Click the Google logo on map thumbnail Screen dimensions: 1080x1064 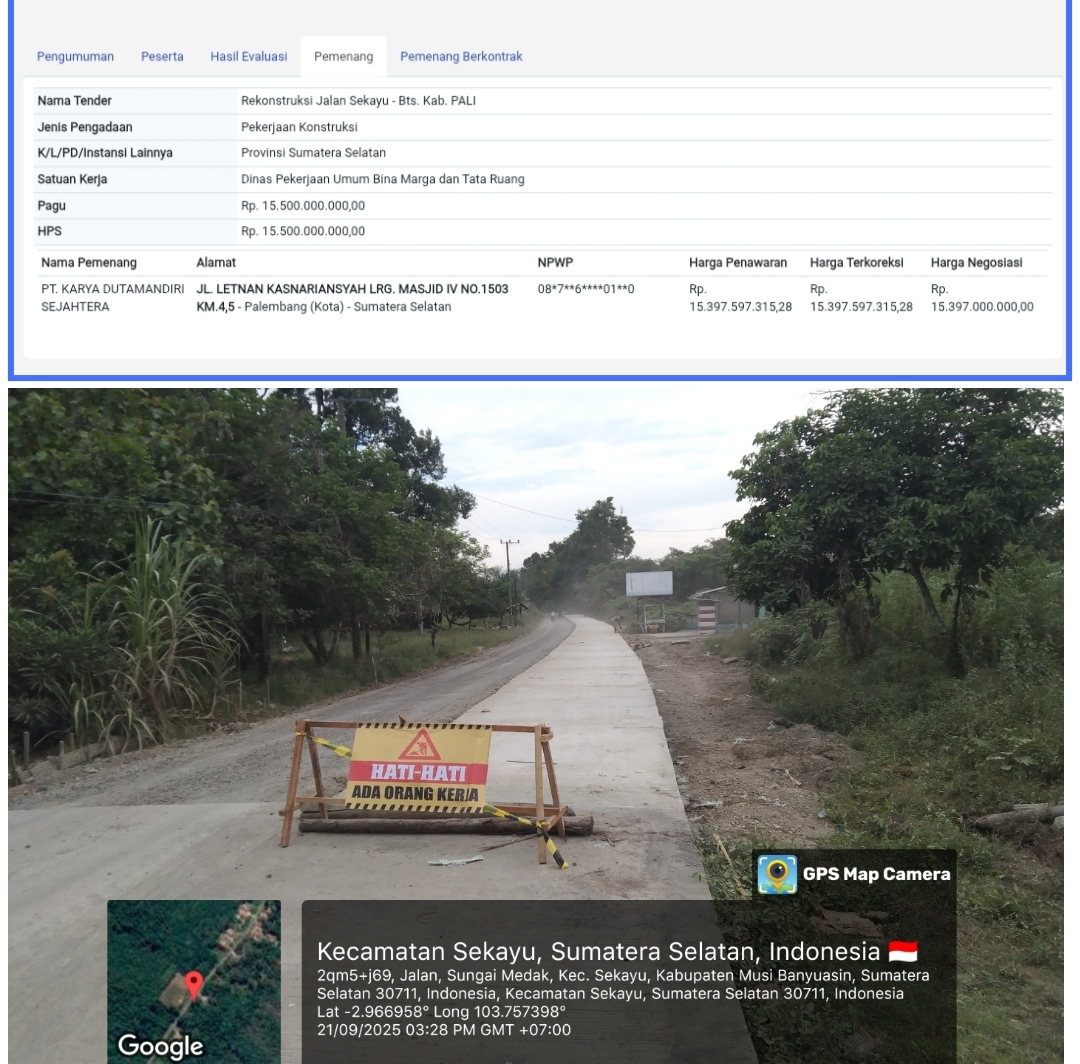[160, 1046]
